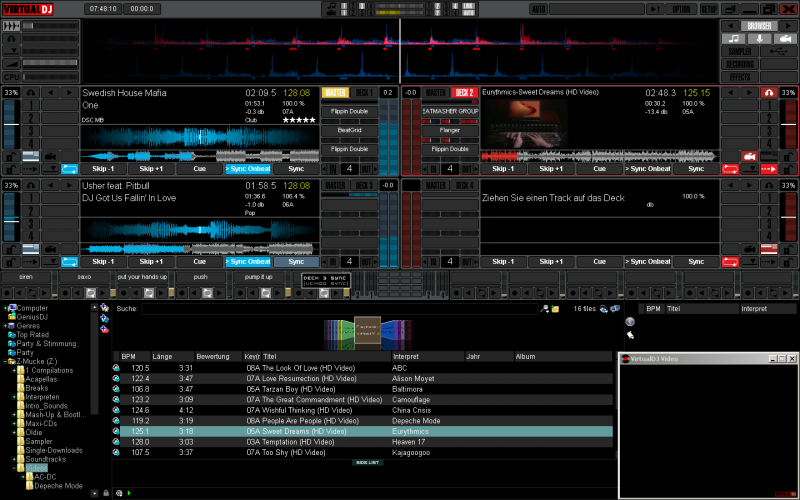Toggle deck 2 lower lock icon

click(788, 169)
